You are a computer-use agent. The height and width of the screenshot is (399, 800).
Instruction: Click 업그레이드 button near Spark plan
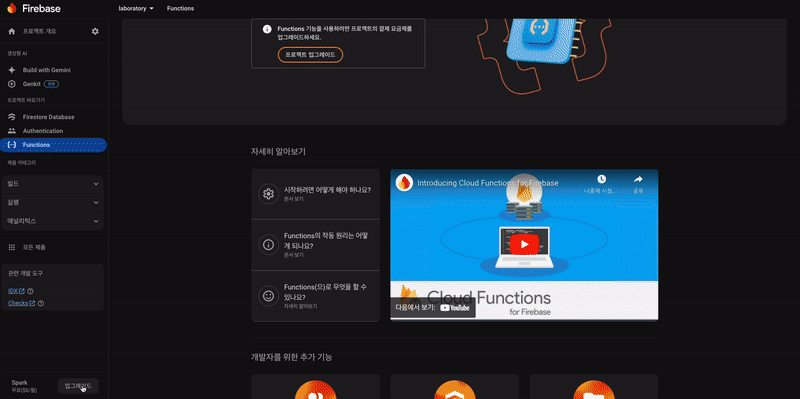point(78,386)
